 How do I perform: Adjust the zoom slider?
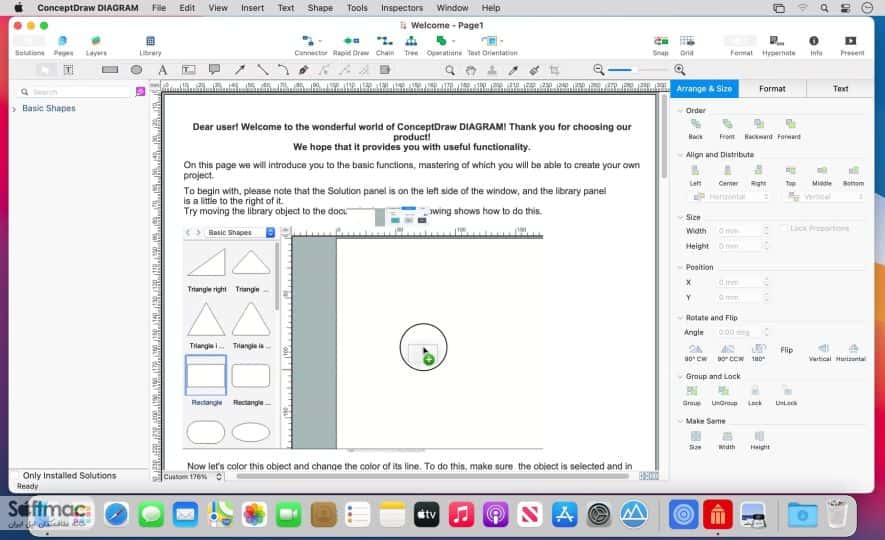[638, 70]
